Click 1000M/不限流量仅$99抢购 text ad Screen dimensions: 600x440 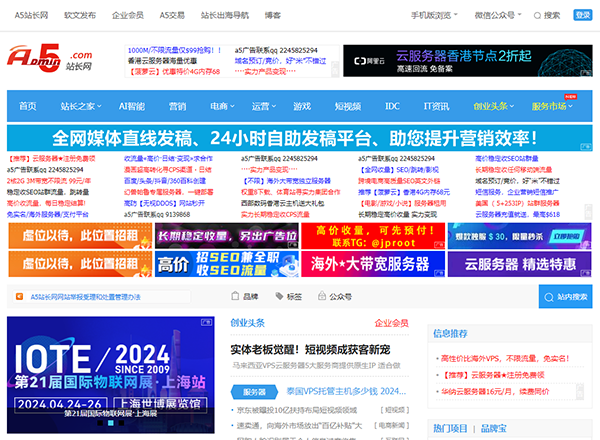pyautogui.click(x=174, y=50)
